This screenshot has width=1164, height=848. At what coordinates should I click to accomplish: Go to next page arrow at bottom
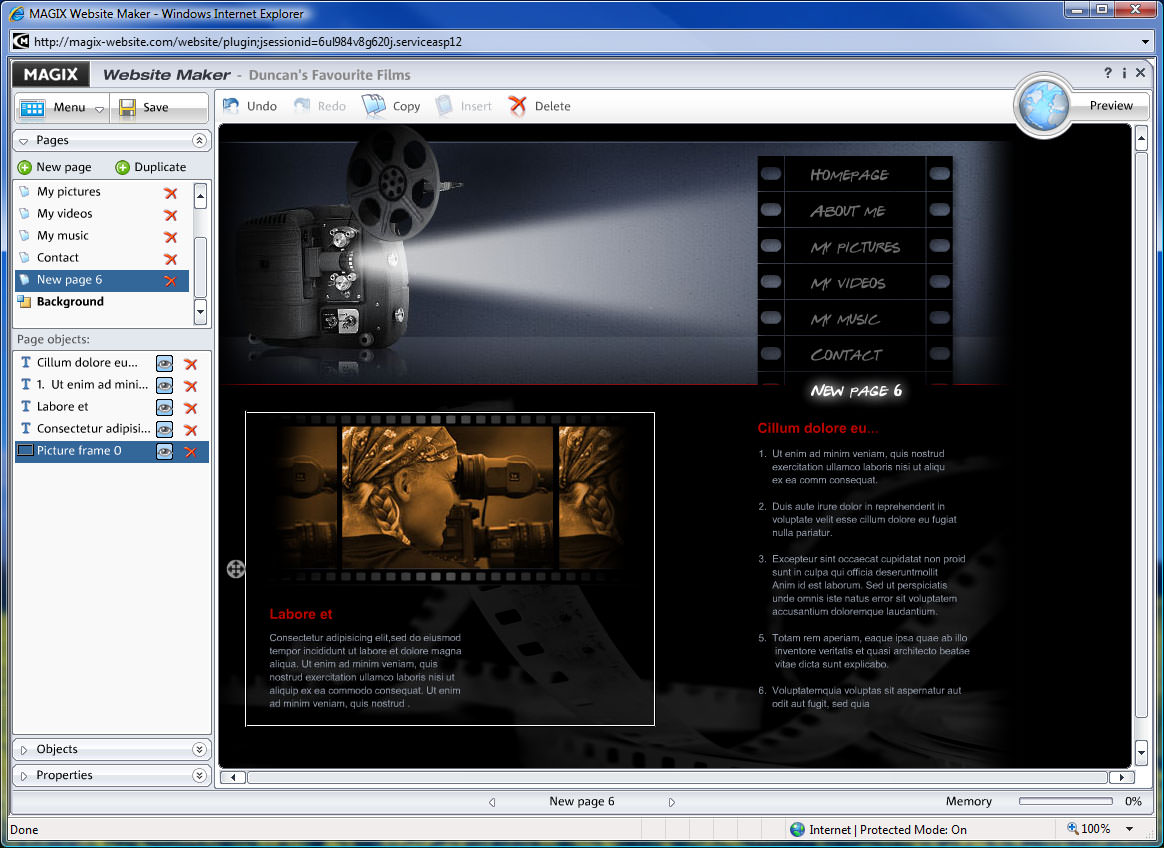[x=671, y=802]
